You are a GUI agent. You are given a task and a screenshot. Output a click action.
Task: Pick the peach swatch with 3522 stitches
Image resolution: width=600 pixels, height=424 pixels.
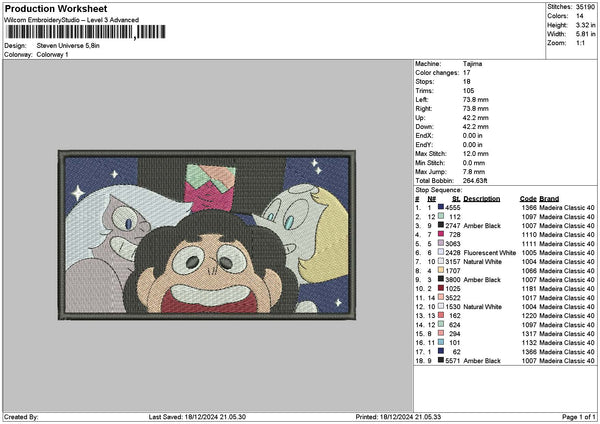(441, 297)
